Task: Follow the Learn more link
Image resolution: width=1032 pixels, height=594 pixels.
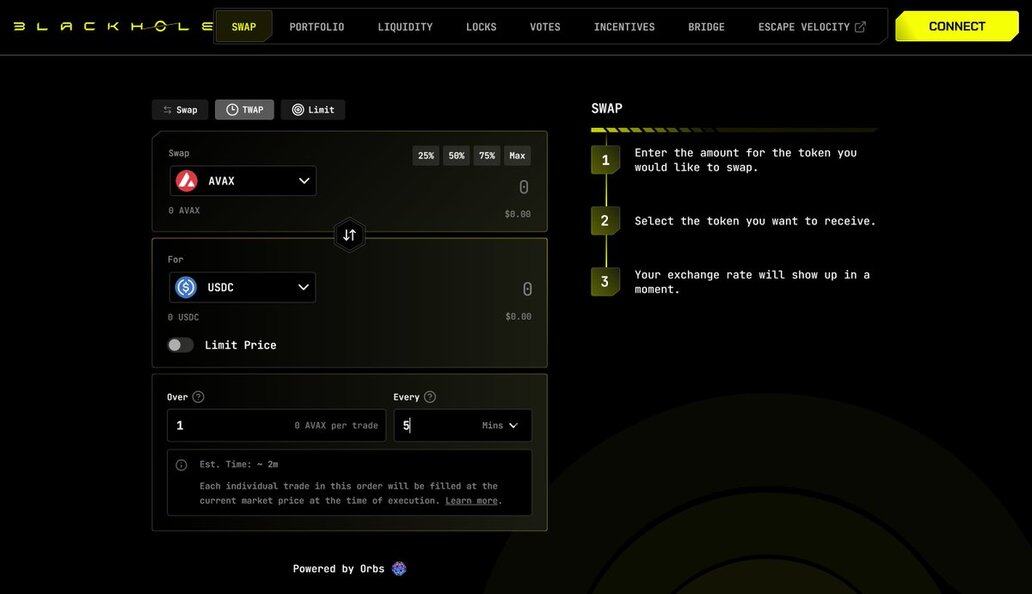Action: click(471, 501)
